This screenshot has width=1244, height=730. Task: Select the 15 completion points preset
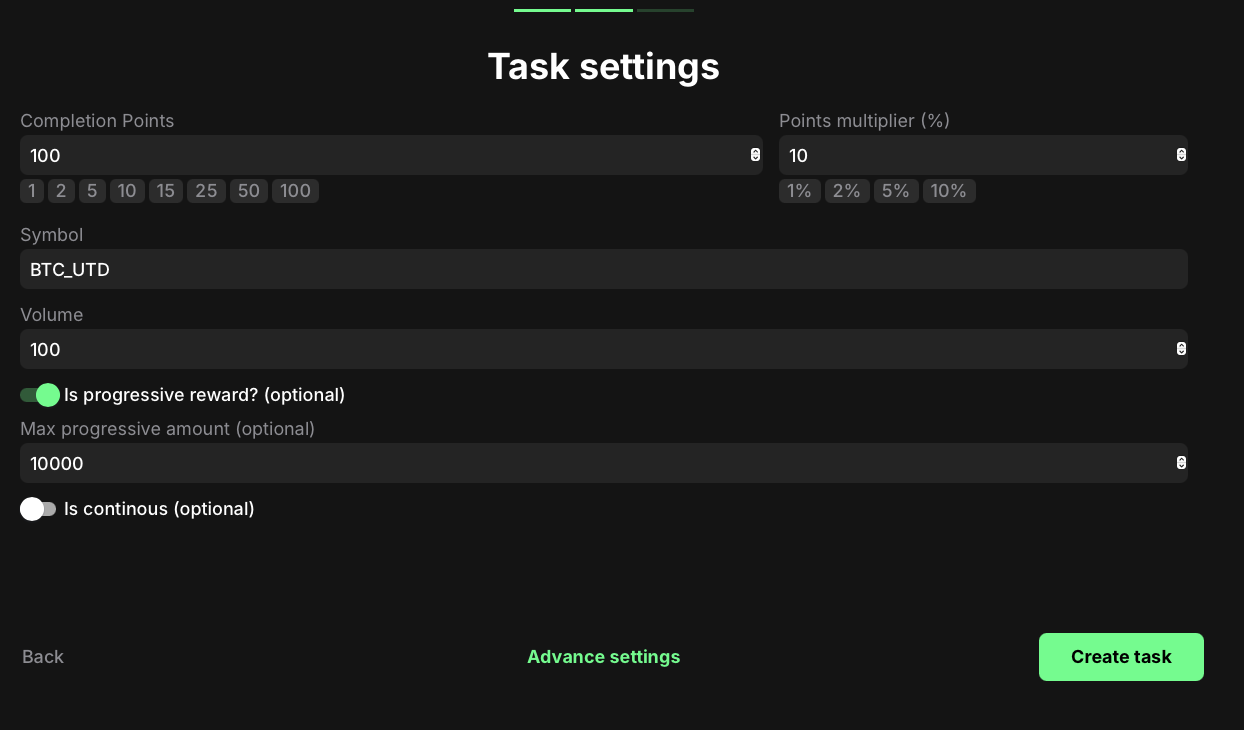pyautogui.click(x=166, y=191)
